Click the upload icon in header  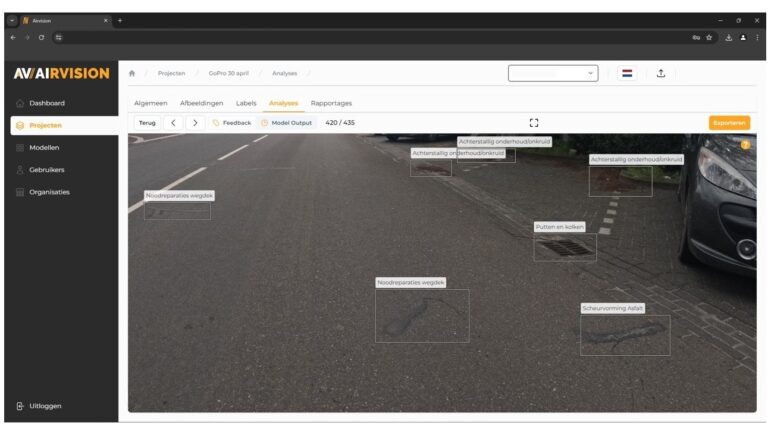click(661, 73)
